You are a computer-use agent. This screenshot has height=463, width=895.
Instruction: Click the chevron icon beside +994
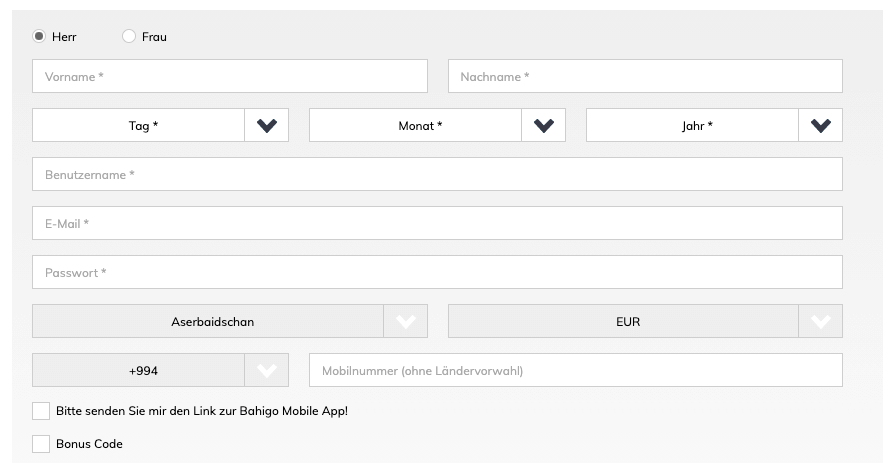pos(266,371)
